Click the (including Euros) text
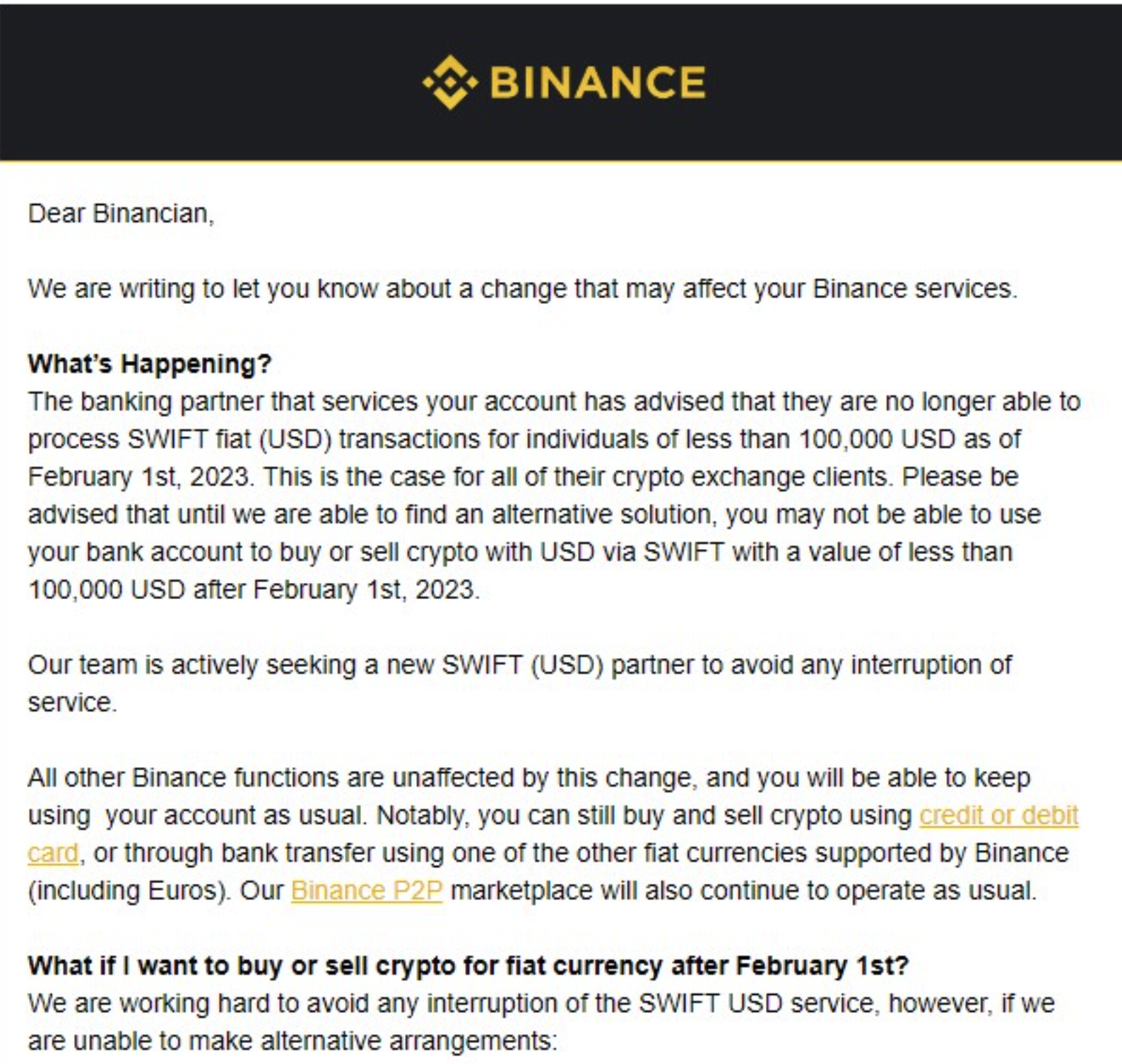 [x=129, y=890]
